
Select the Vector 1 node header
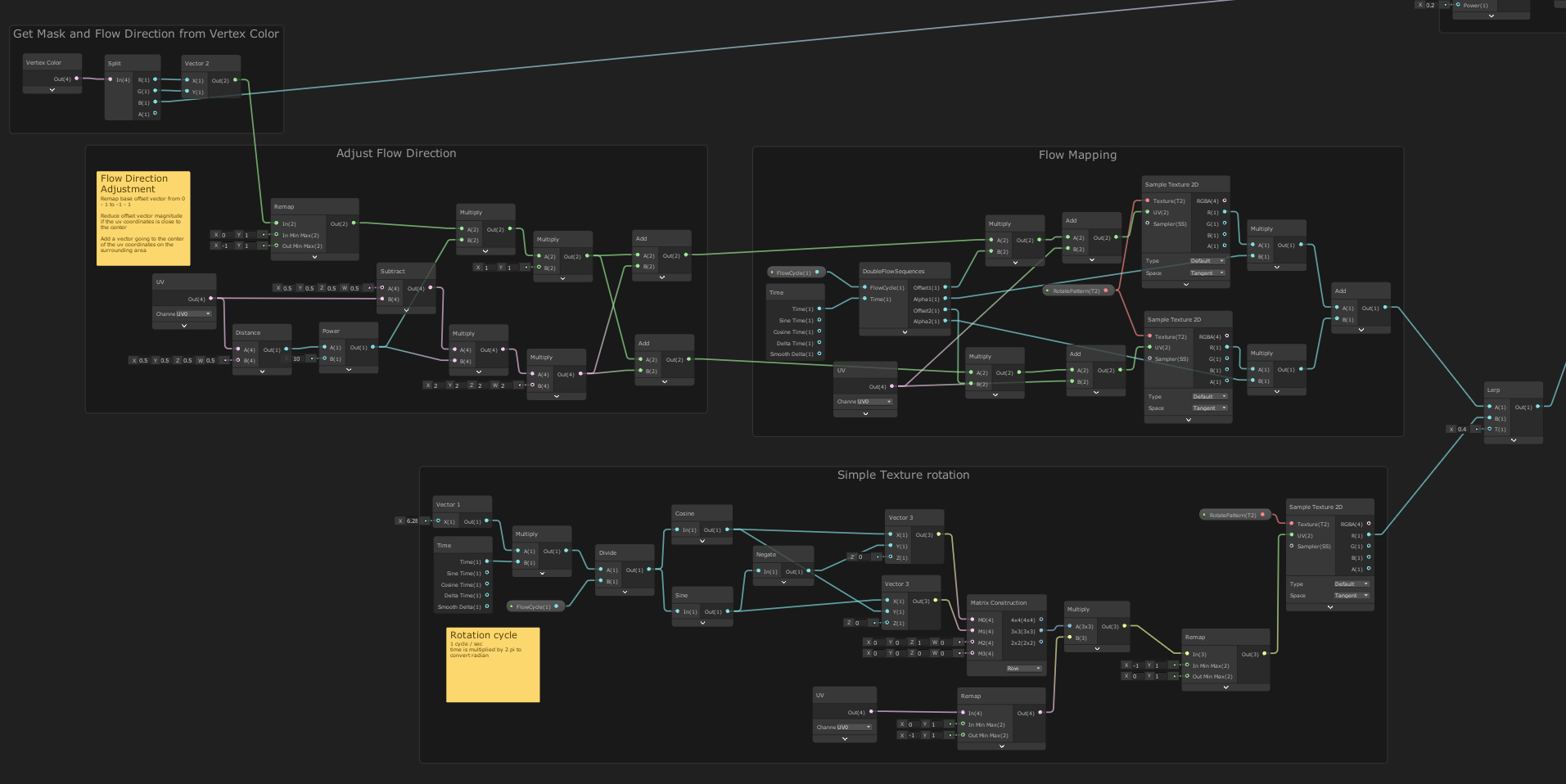(x=463, y=504)
